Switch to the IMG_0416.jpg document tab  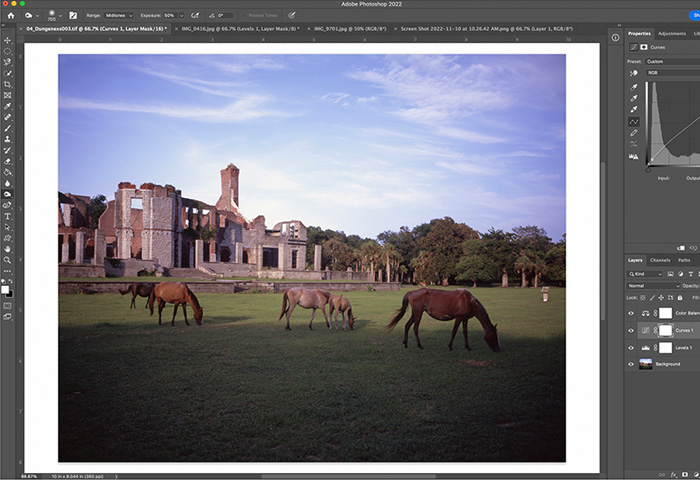(240, 29)
